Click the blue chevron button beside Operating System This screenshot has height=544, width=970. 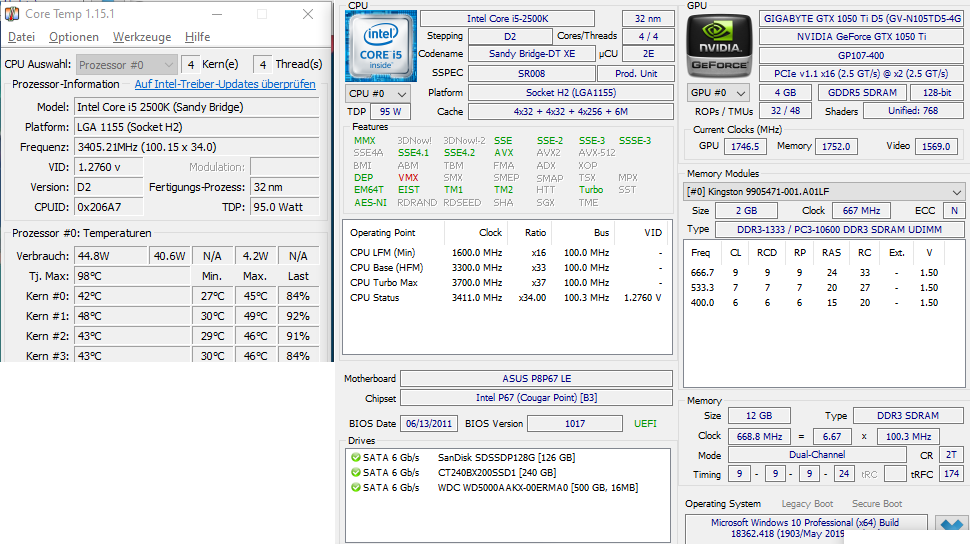(x=951, y=523)
